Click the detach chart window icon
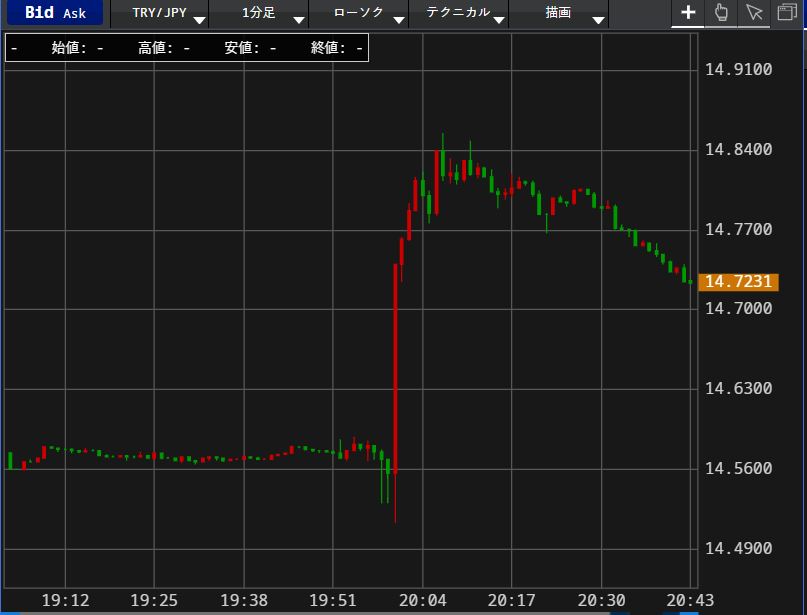This screenshot has height=615, width=807. (x=787, y=13)
